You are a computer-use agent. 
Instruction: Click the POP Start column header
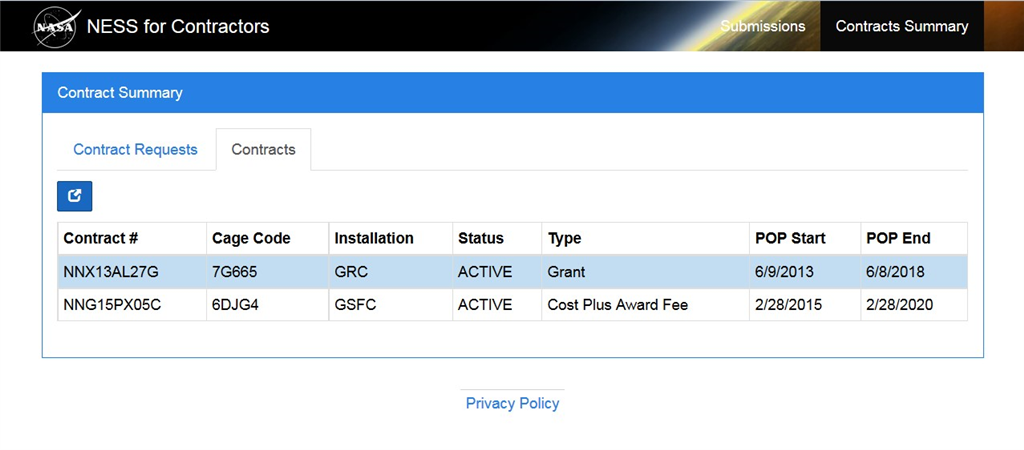pos(790,238)
